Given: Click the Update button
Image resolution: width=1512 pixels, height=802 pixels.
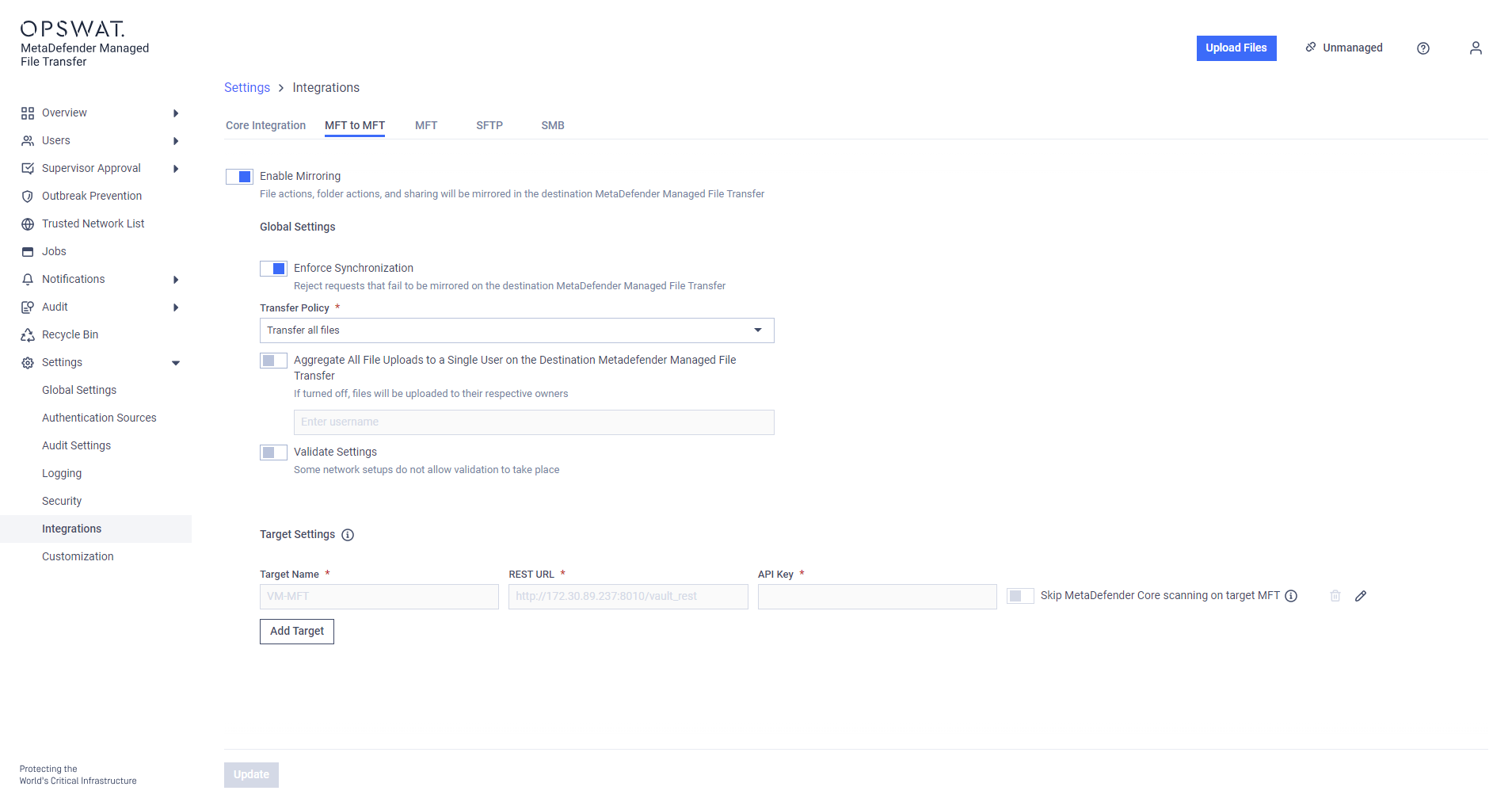Looking at the screenshot, I should [251, 775].
